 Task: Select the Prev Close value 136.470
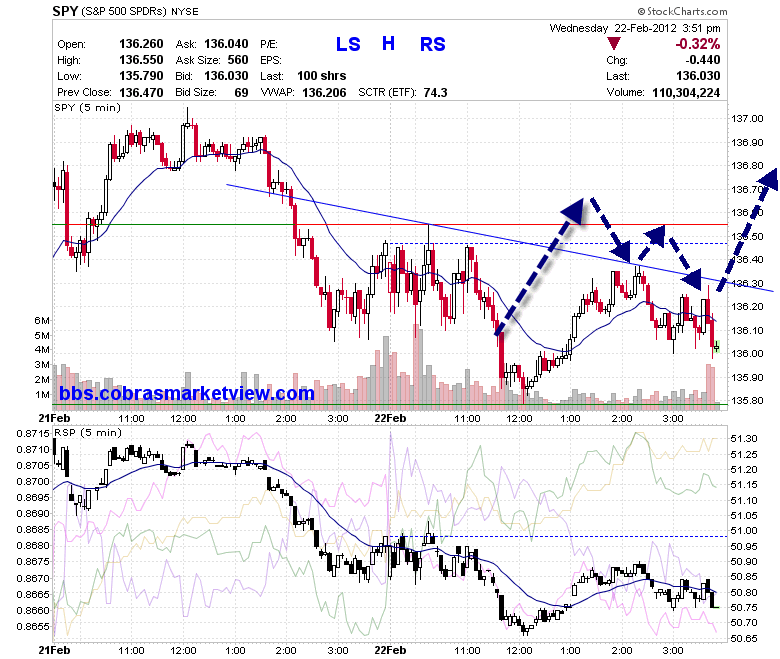pyautogui.click(x=141, y=93)
